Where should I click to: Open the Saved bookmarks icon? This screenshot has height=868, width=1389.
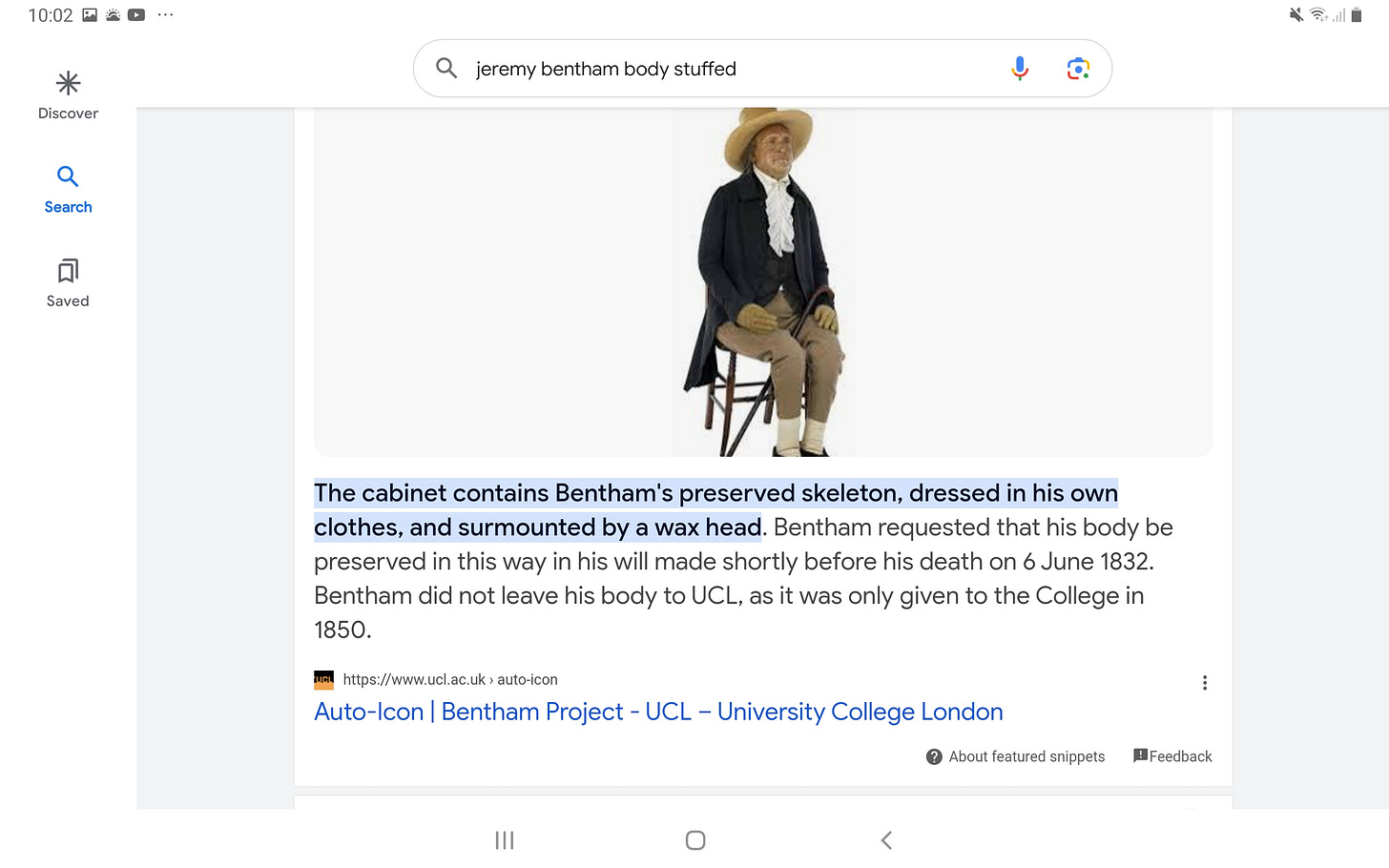[68, 271]
